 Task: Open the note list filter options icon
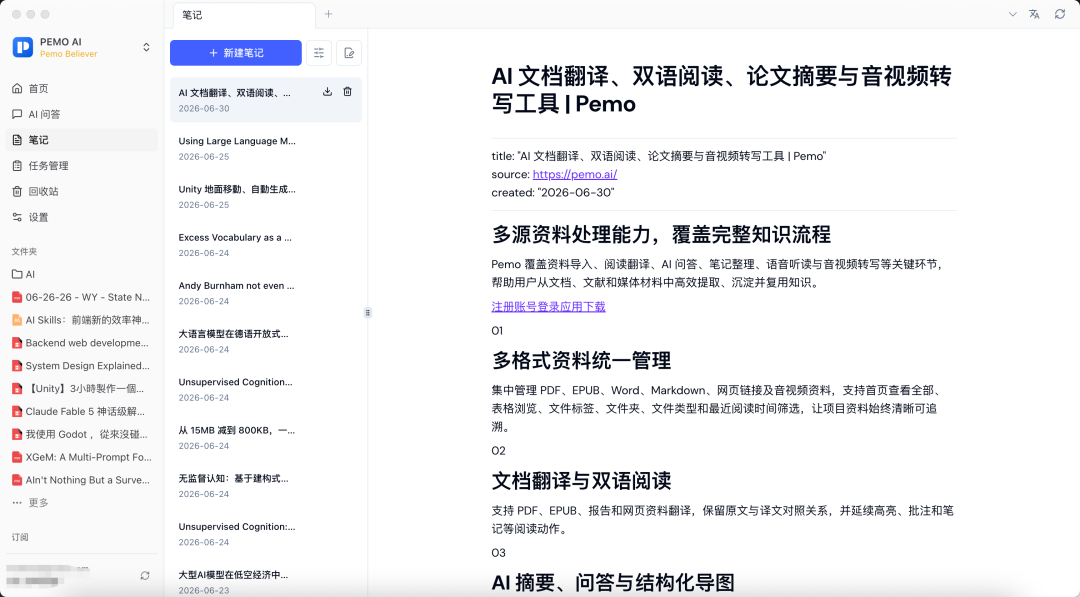pos(319,53)
